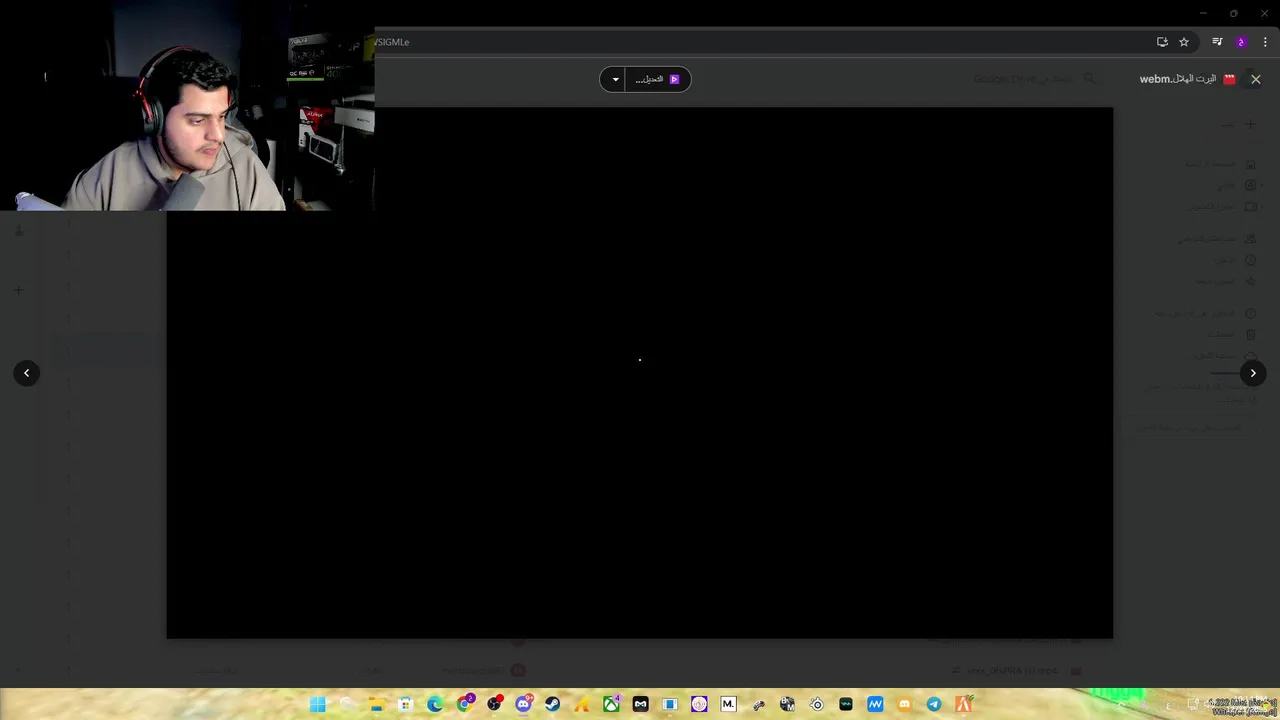Open Discord from the taskbar
The image size is (1280, 720).
(523, 704)
